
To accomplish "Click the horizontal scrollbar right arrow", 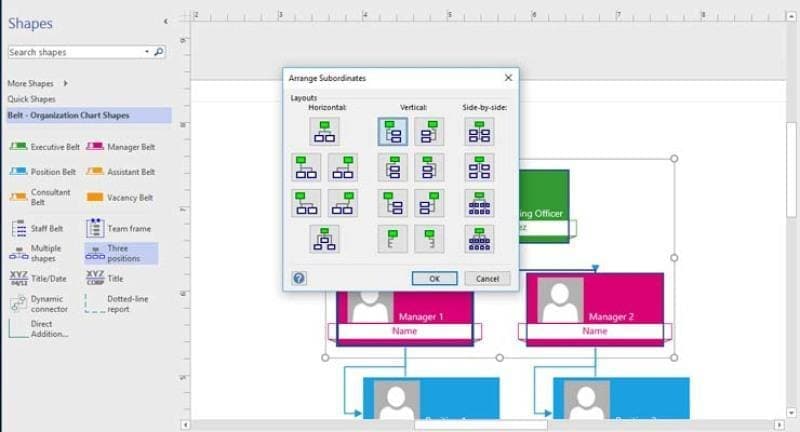I will [779, 424].
